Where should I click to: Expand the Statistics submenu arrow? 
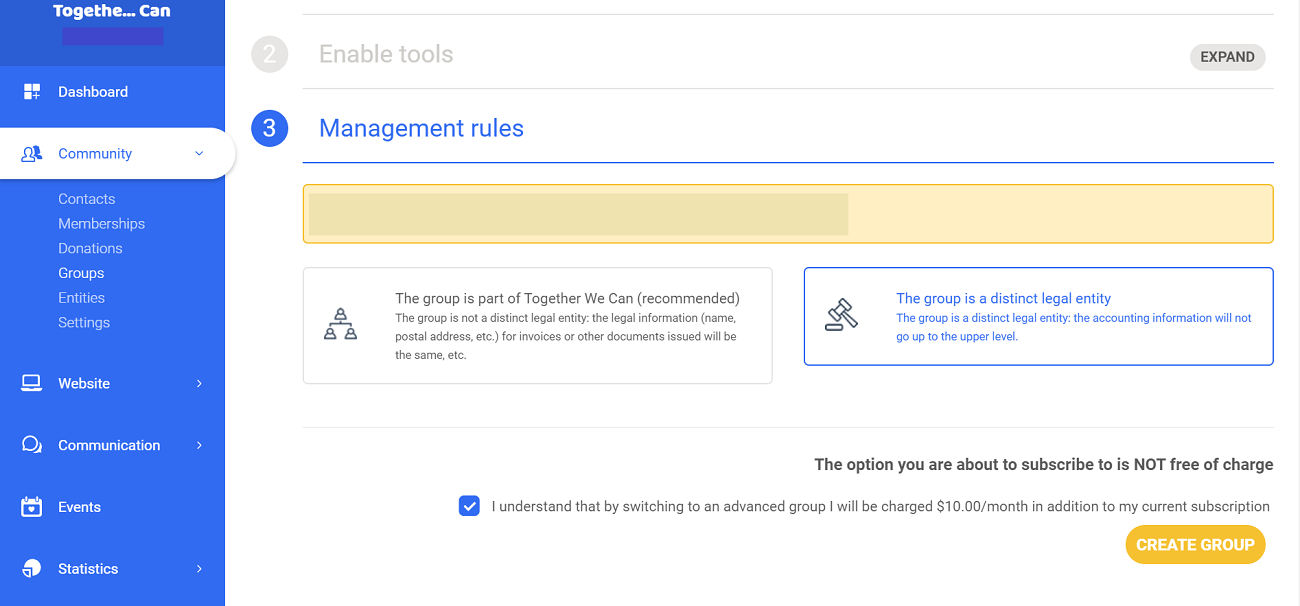(199, 569)
